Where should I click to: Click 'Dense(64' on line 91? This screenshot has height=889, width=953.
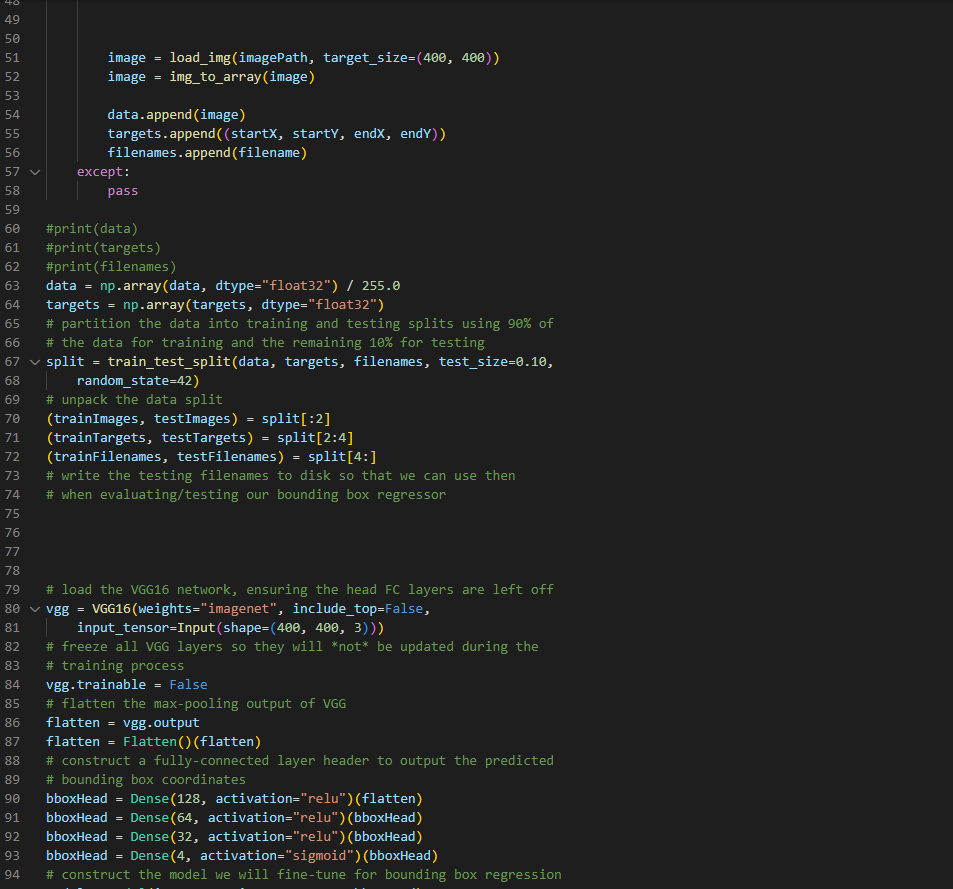pos(161,817)
